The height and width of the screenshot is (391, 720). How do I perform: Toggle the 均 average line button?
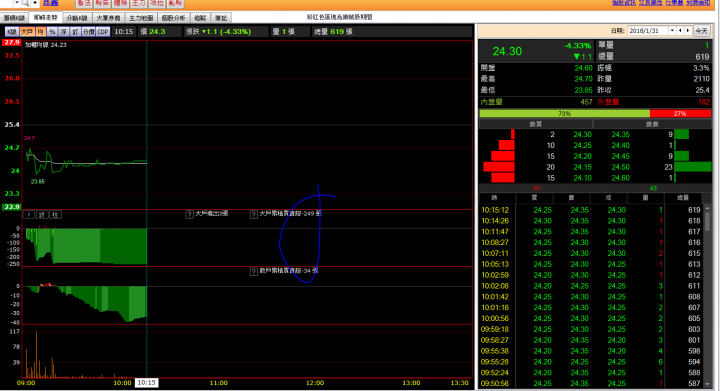40,32
